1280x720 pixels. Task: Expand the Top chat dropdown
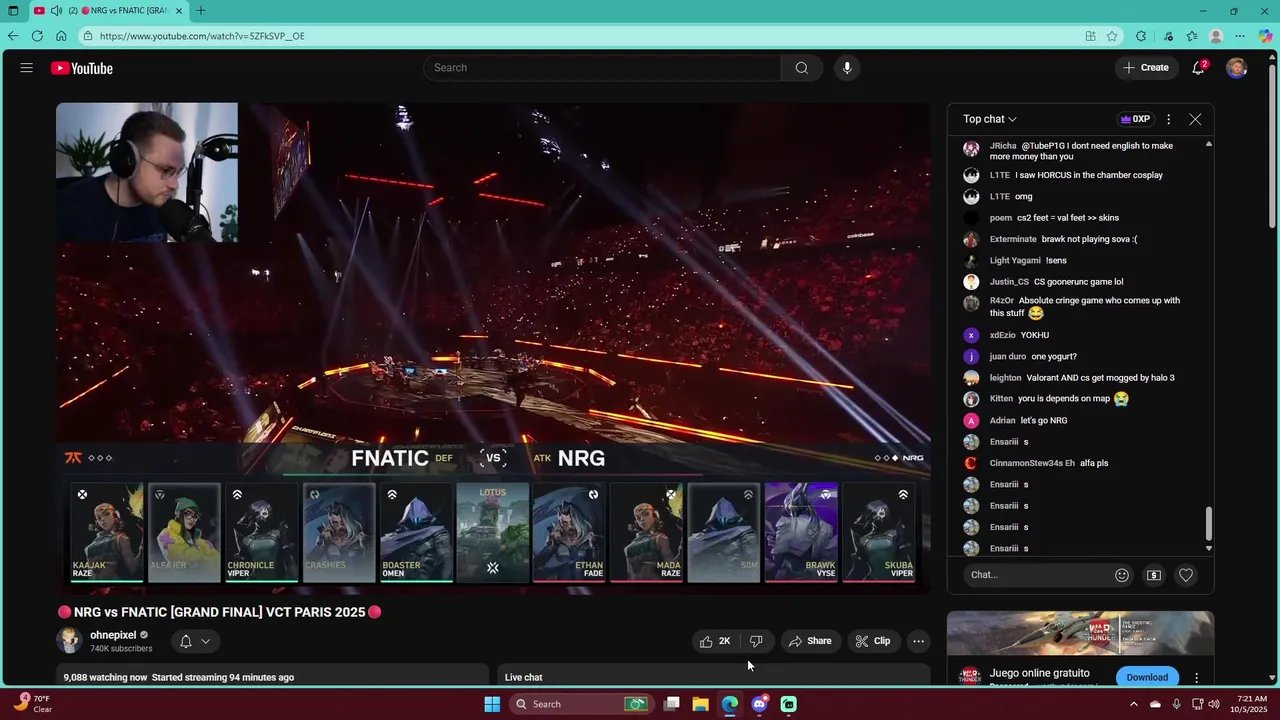point(990,119)
